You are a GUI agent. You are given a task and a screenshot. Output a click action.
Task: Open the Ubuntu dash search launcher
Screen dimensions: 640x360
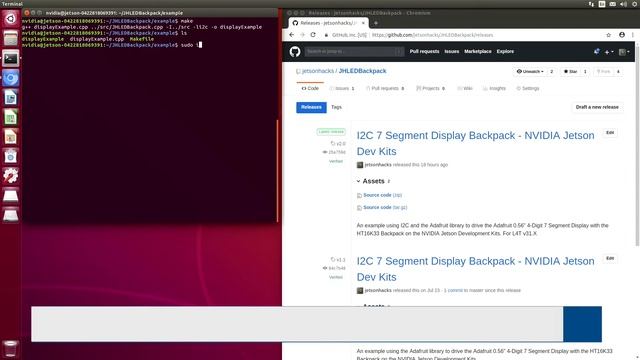coord(11,19)
